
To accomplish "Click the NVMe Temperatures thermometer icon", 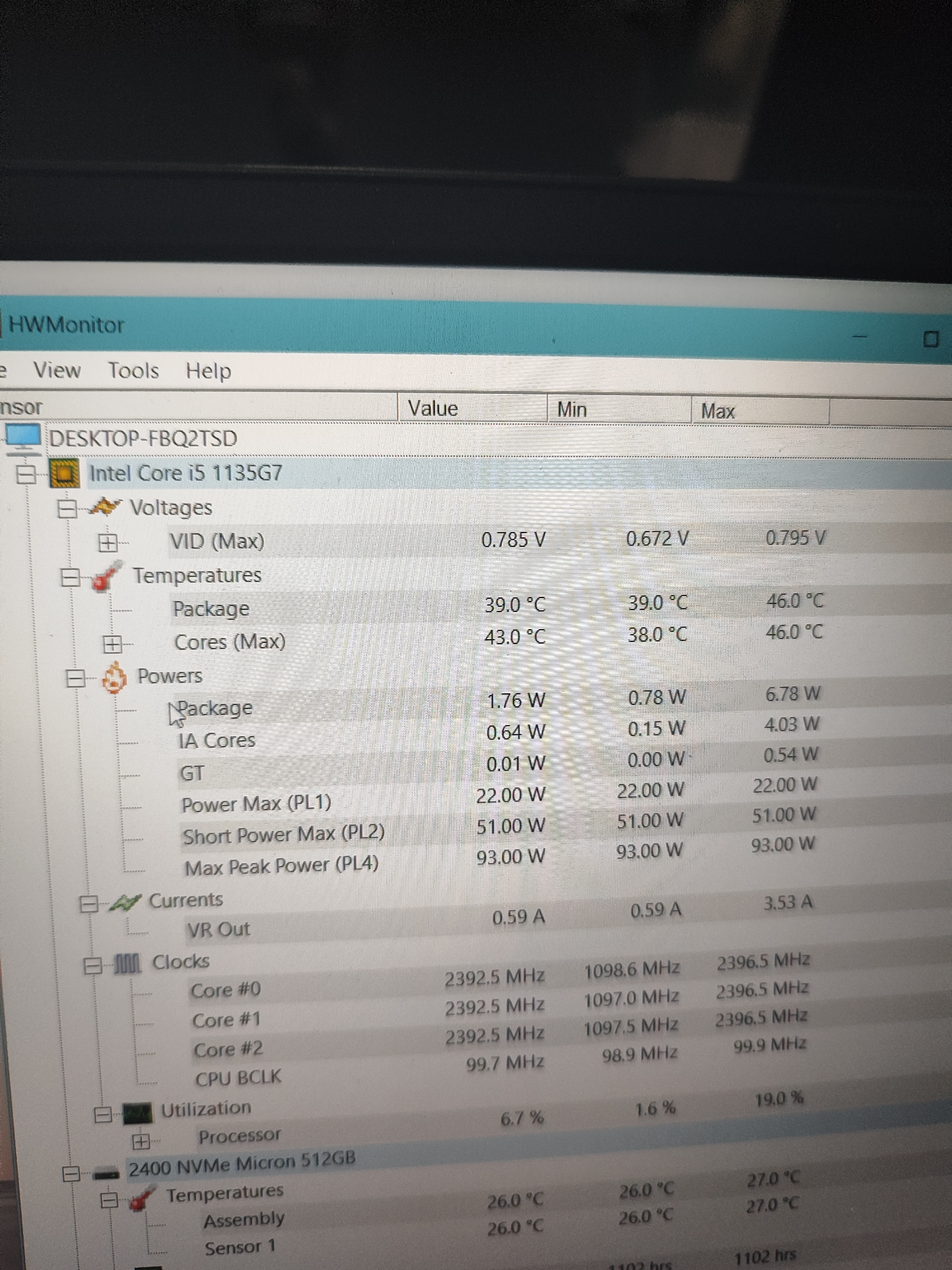I will coord(142,1198).
